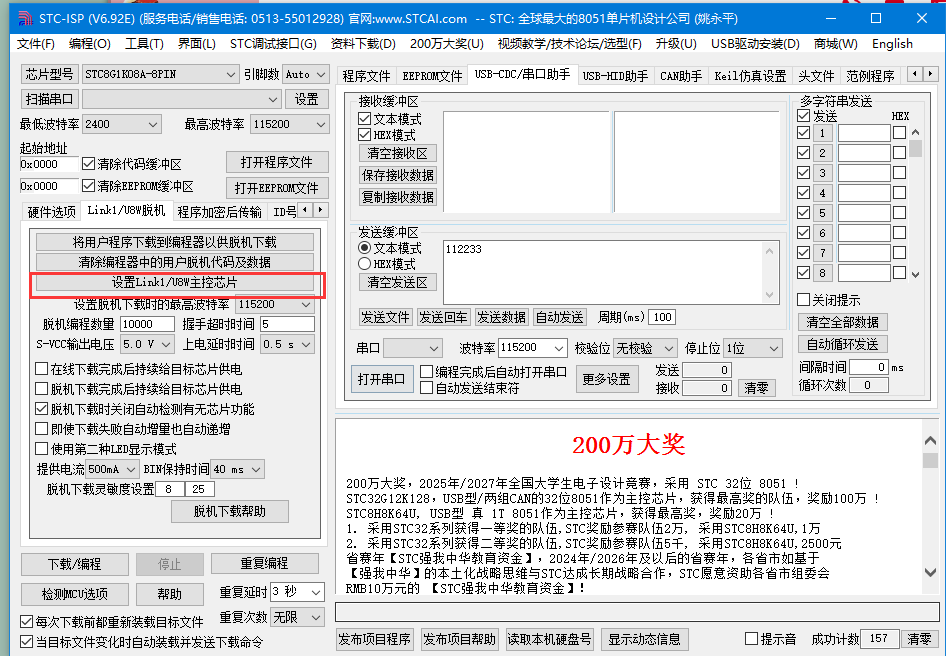Image resolution: width=946 pixels, height=656 pixels.
Task: Click down arrow of multi-string send list scrollbar
Action: [x=915, y=275]
